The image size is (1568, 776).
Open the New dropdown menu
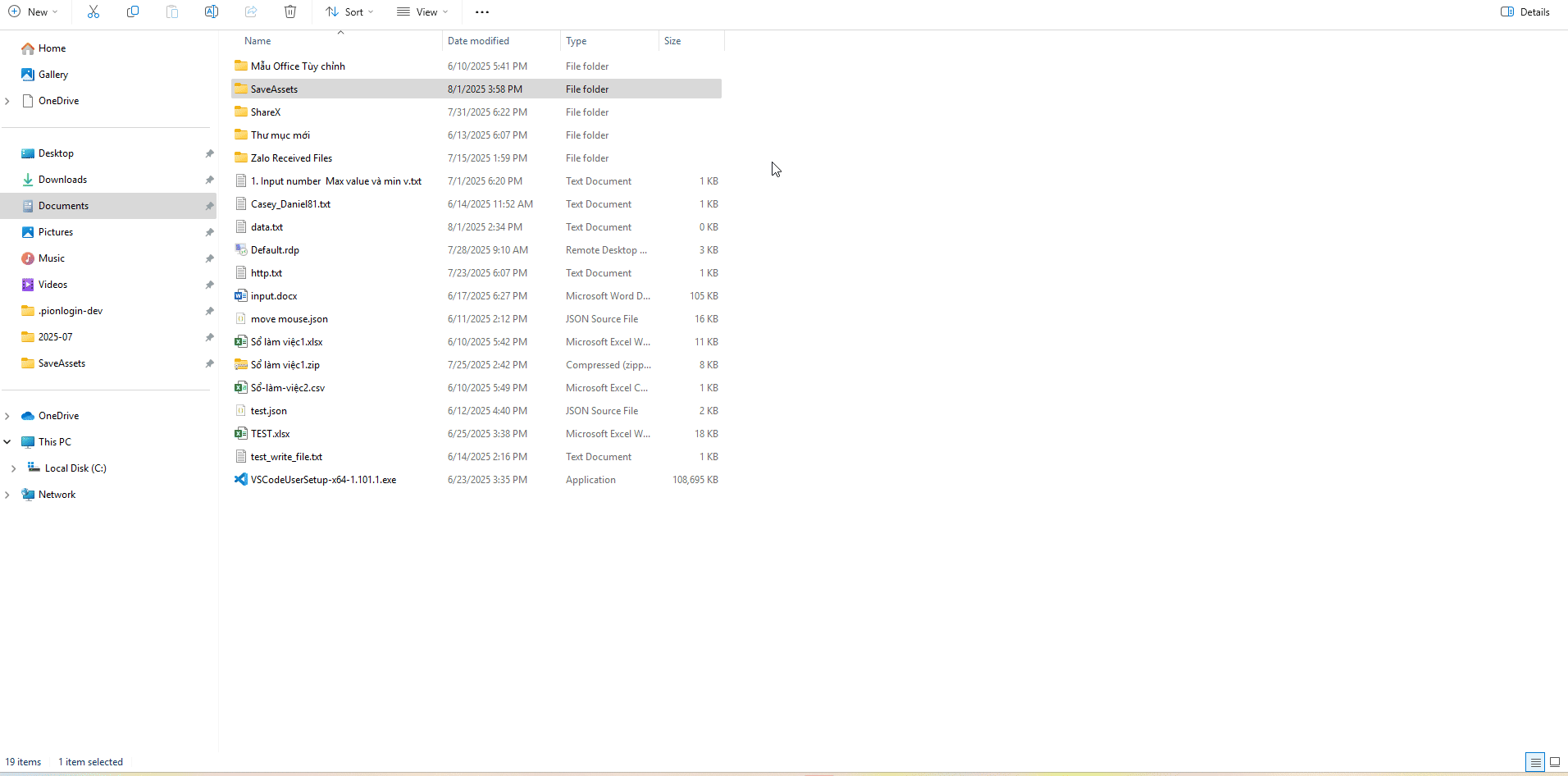(34, 12)
